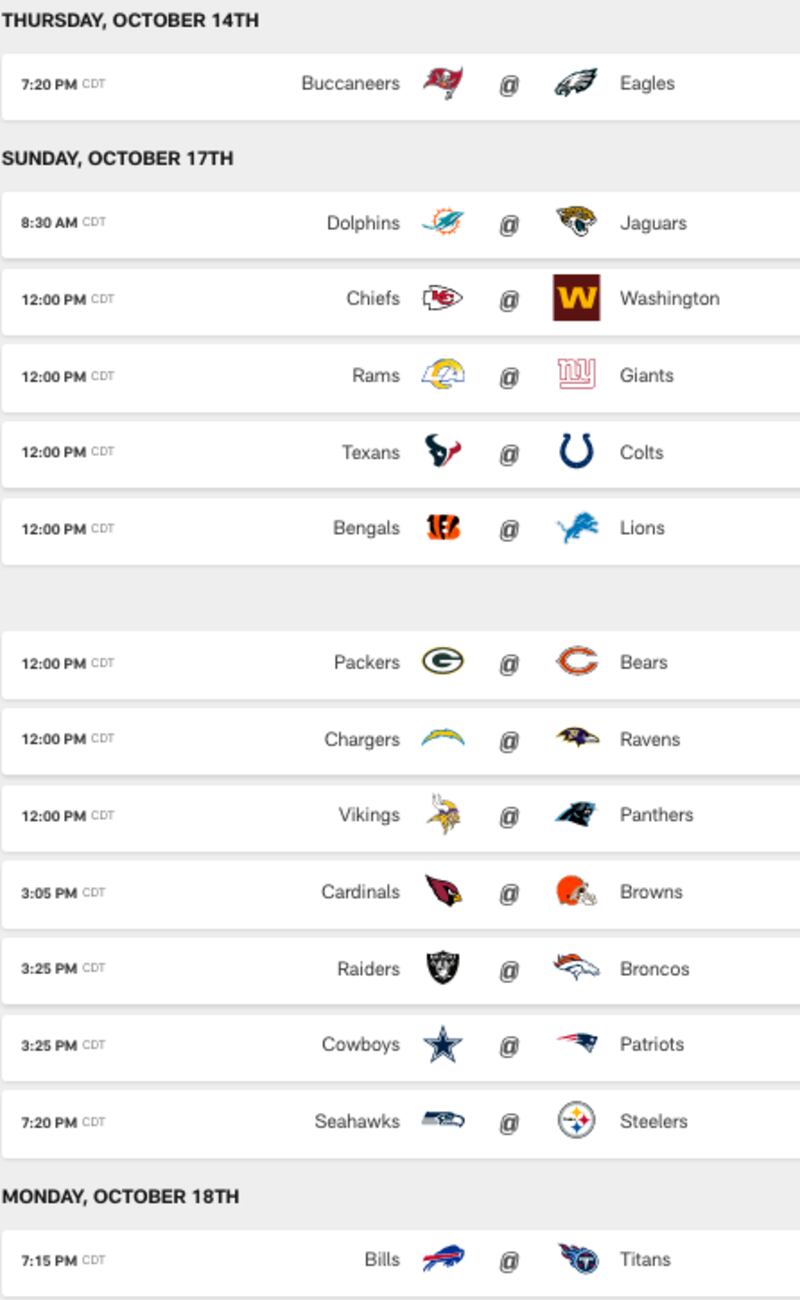
Task: Click the Browns helmet logo
Action: point(577,891)
